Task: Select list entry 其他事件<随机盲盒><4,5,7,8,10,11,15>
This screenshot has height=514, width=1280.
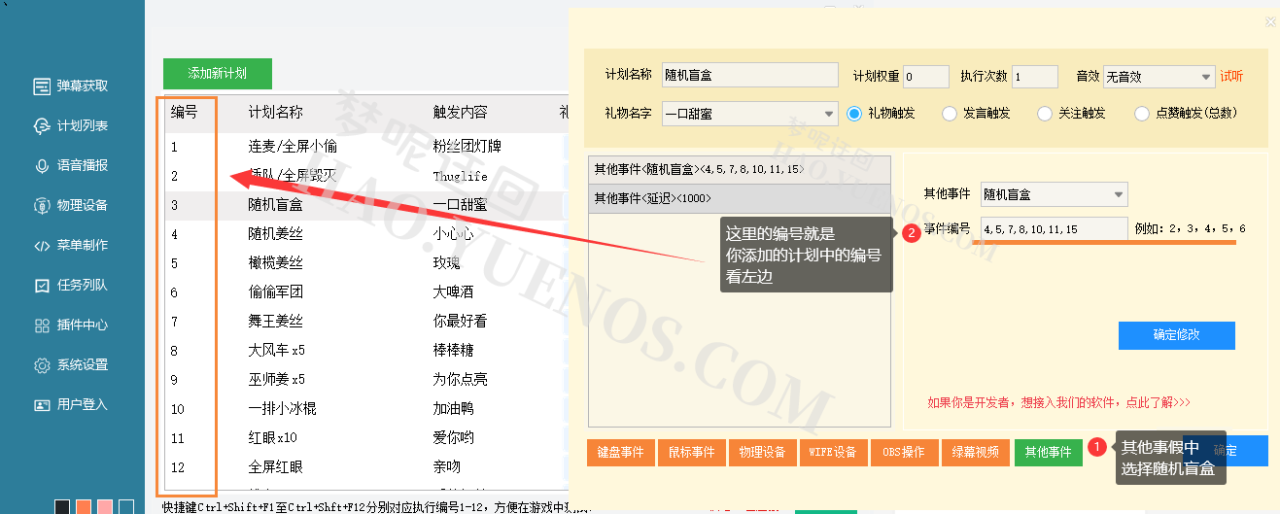Action: tap(739, 170)
